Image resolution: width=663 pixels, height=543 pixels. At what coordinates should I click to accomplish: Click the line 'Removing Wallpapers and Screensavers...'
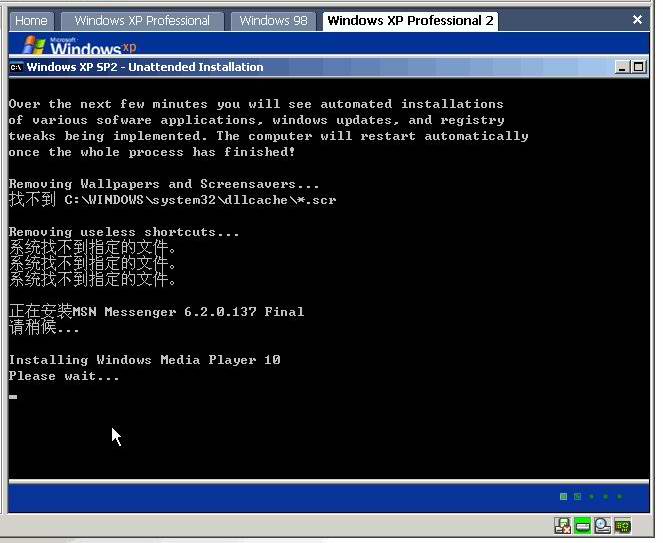pyautogui.click(x=164, y=184)
